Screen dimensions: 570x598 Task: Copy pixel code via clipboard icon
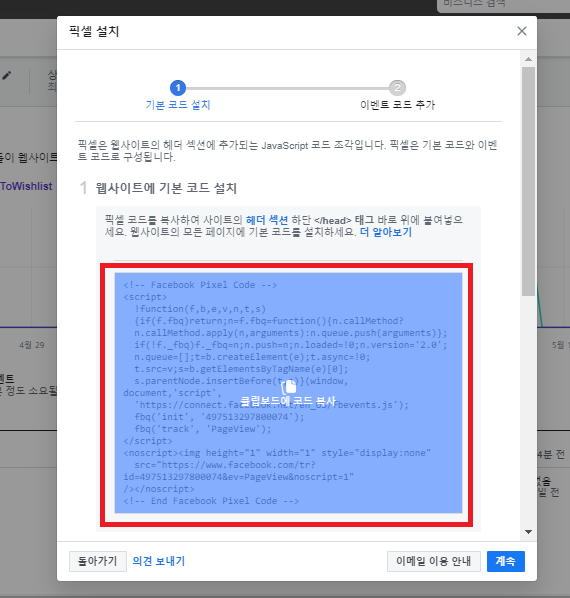pyautogui.click(x=289, y=387)
